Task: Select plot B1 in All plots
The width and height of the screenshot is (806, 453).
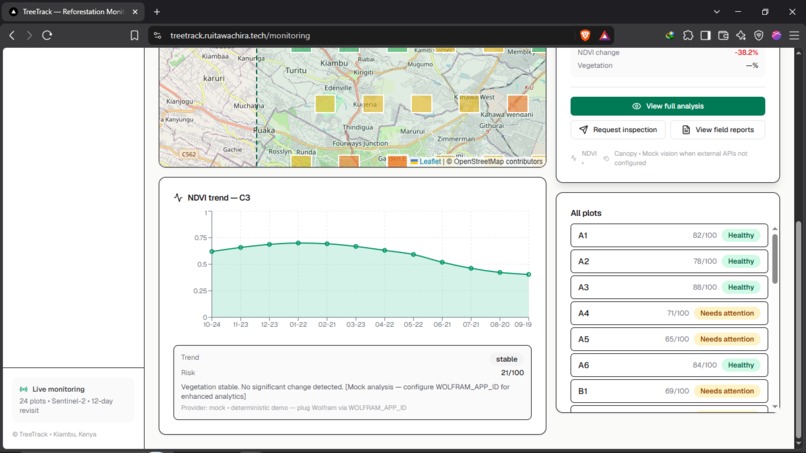Action: pyautogui.click(x=669, y=391)
